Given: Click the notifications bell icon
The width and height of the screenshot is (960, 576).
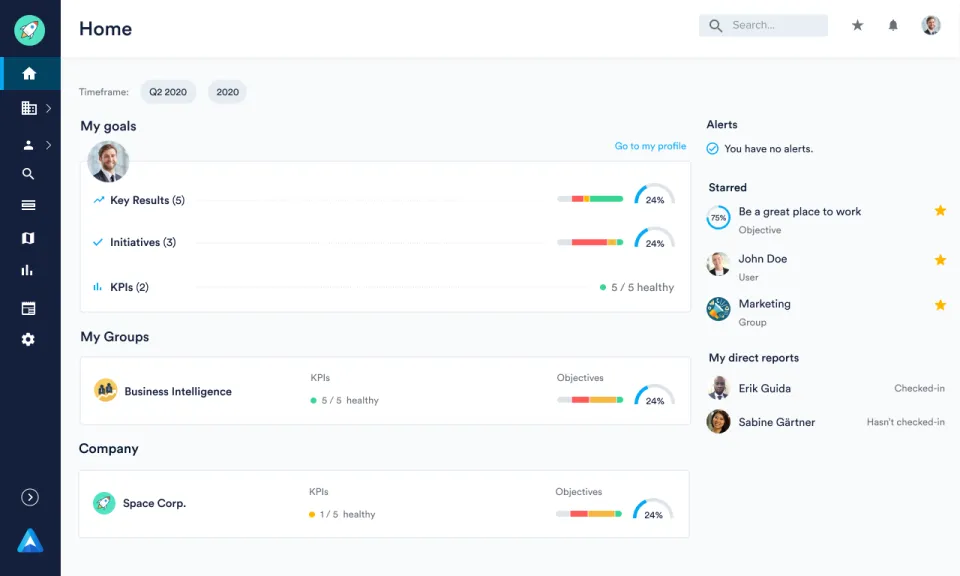Looking at the screenshot, I should tap(893, 26).
